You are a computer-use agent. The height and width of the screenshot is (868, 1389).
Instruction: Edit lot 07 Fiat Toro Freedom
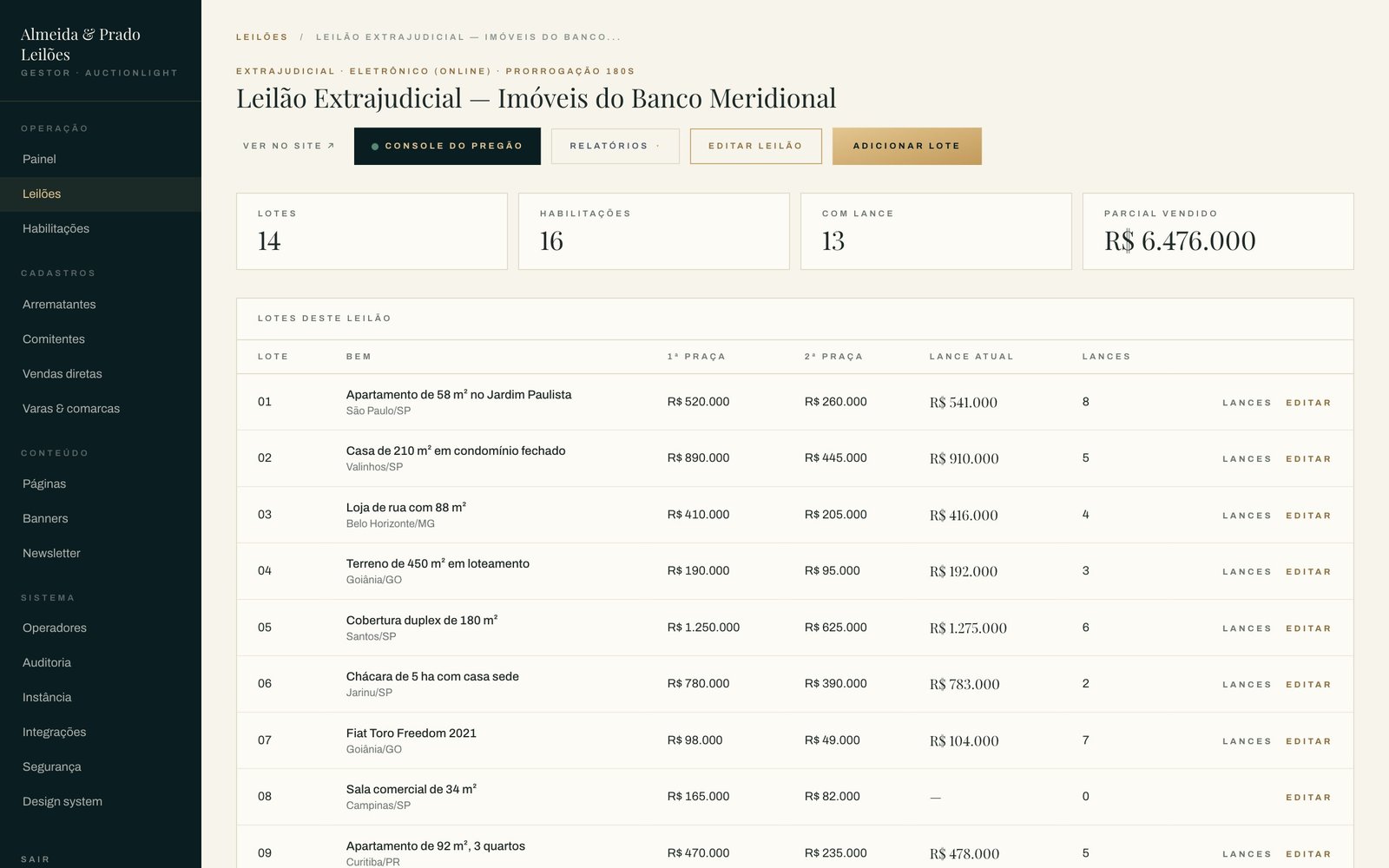(x=1308, y=741)
